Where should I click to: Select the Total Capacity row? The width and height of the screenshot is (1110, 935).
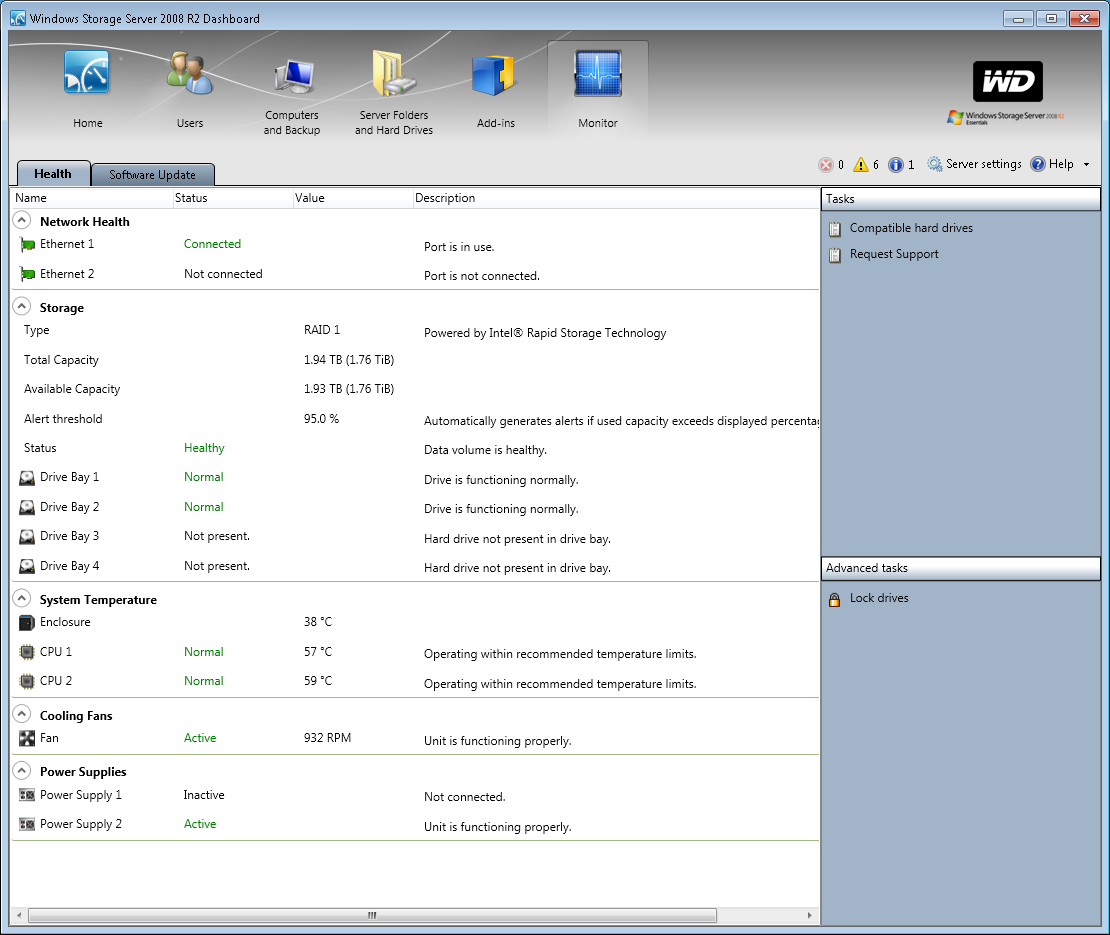click(x=416, y=360)
